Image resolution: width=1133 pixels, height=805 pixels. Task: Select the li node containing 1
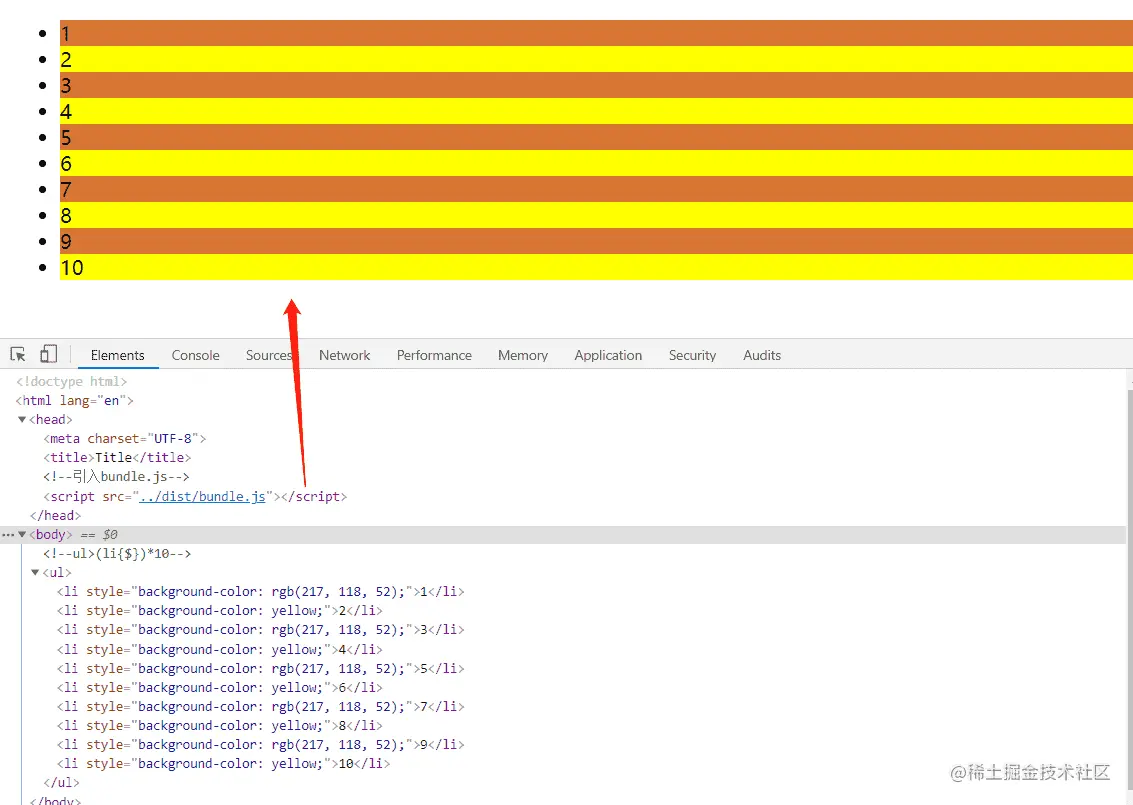coord(261,591)
